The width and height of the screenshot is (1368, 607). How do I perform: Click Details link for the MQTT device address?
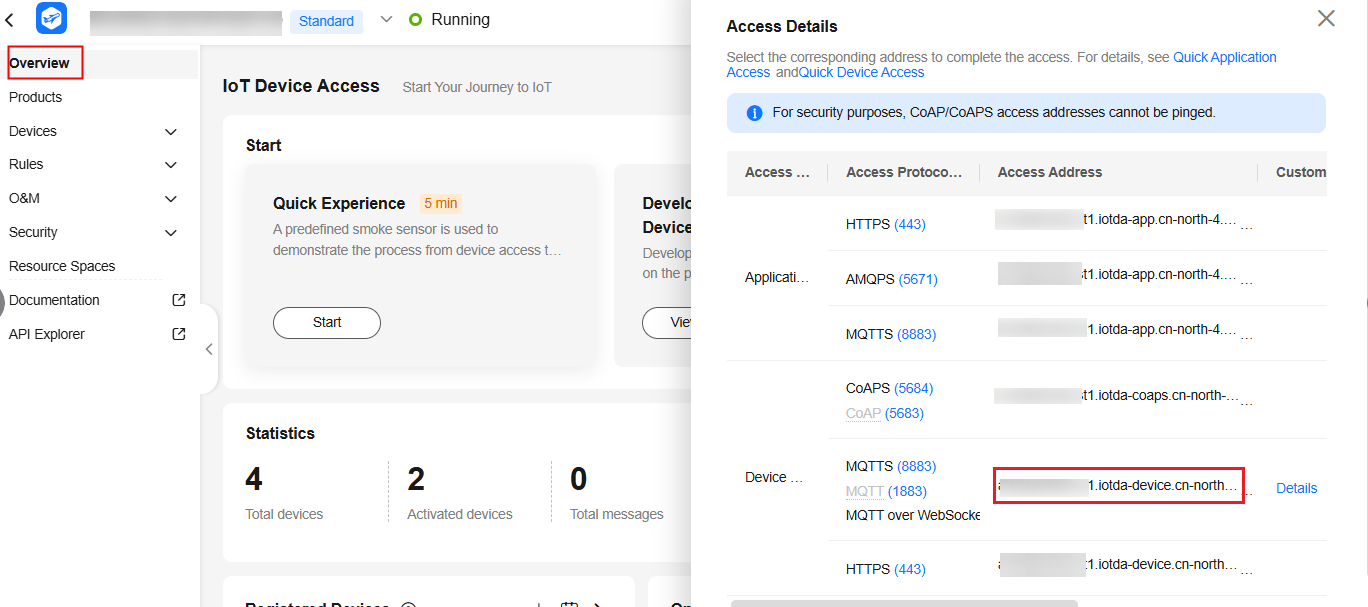1296,488
